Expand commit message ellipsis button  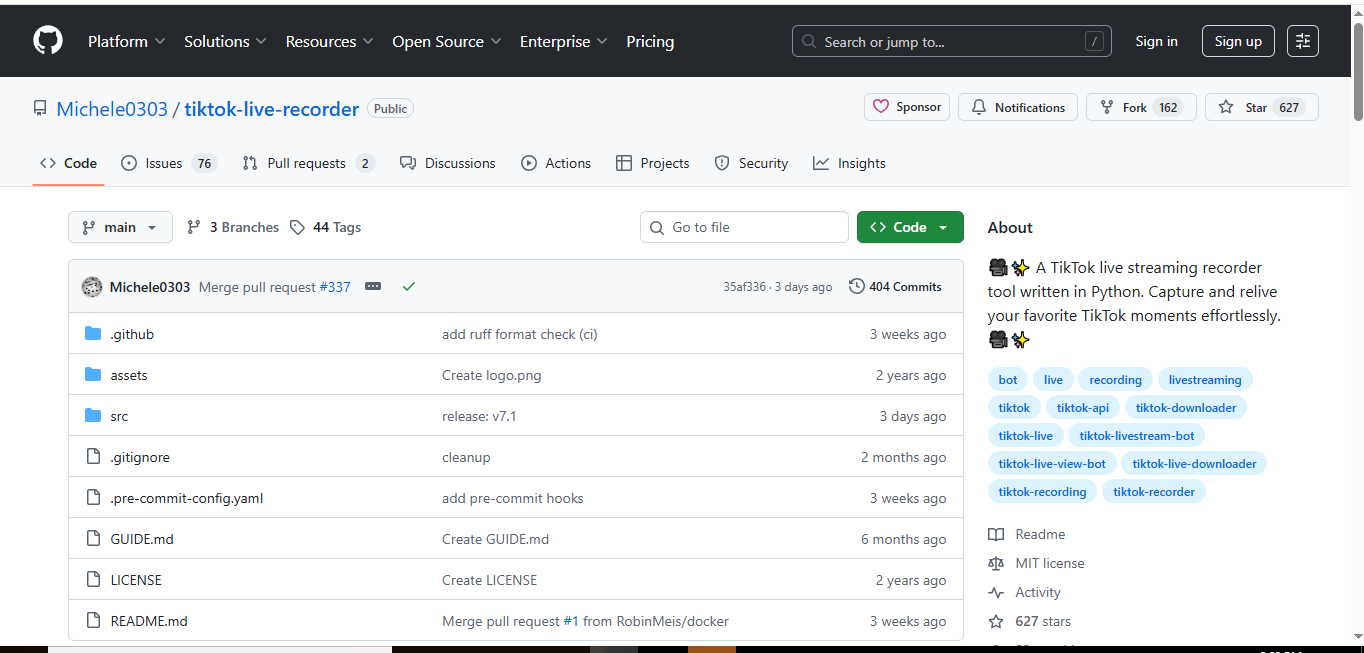pyautogui.click(x=373, y=287)
